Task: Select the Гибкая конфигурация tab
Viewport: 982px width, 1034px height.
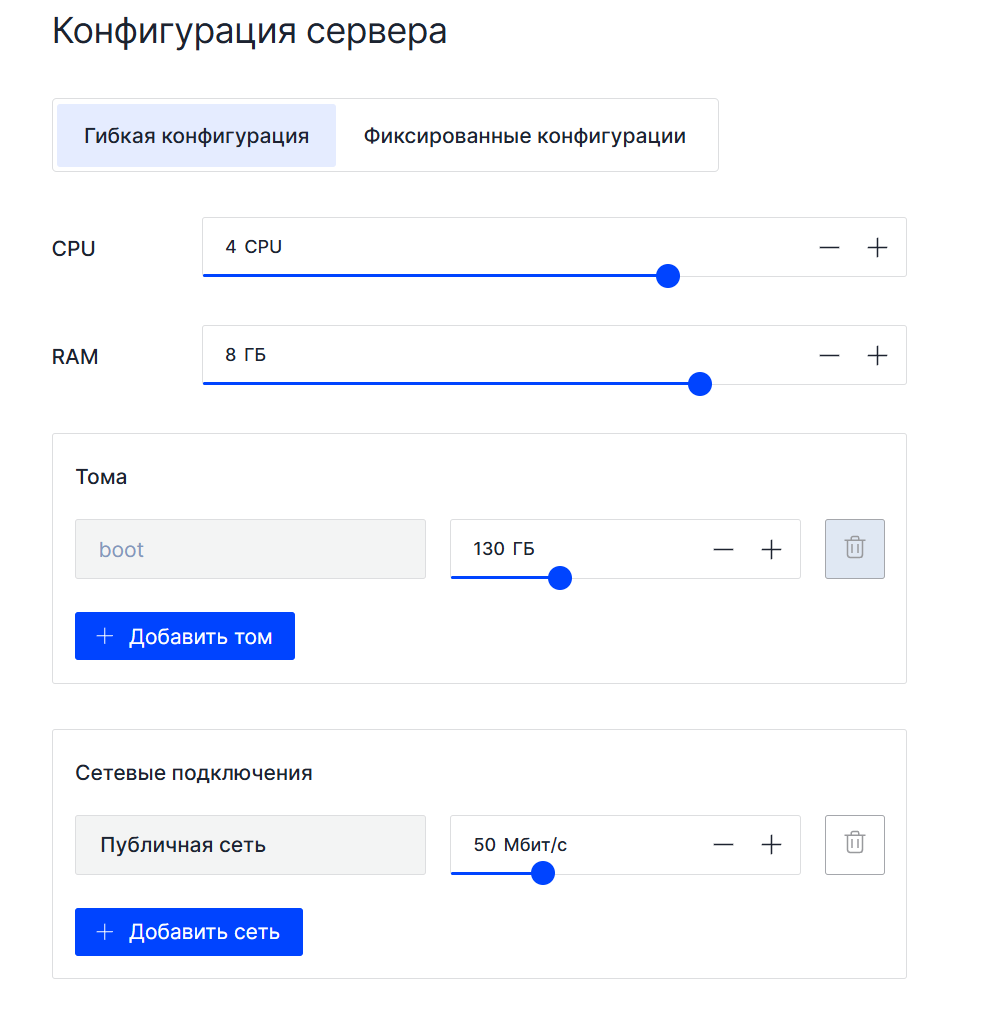Action: pyautogui.click(x=197, y=136)
